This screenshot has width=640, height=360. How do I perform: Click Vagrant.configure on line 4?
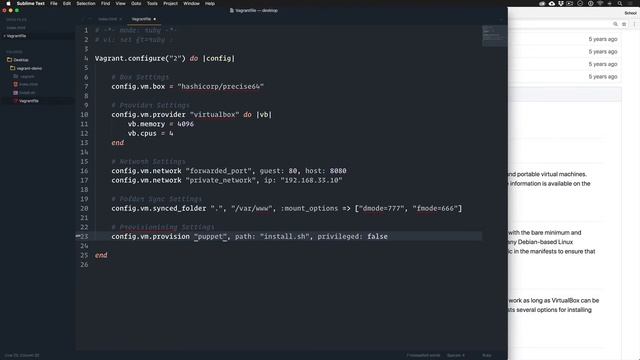pos(130,58)
